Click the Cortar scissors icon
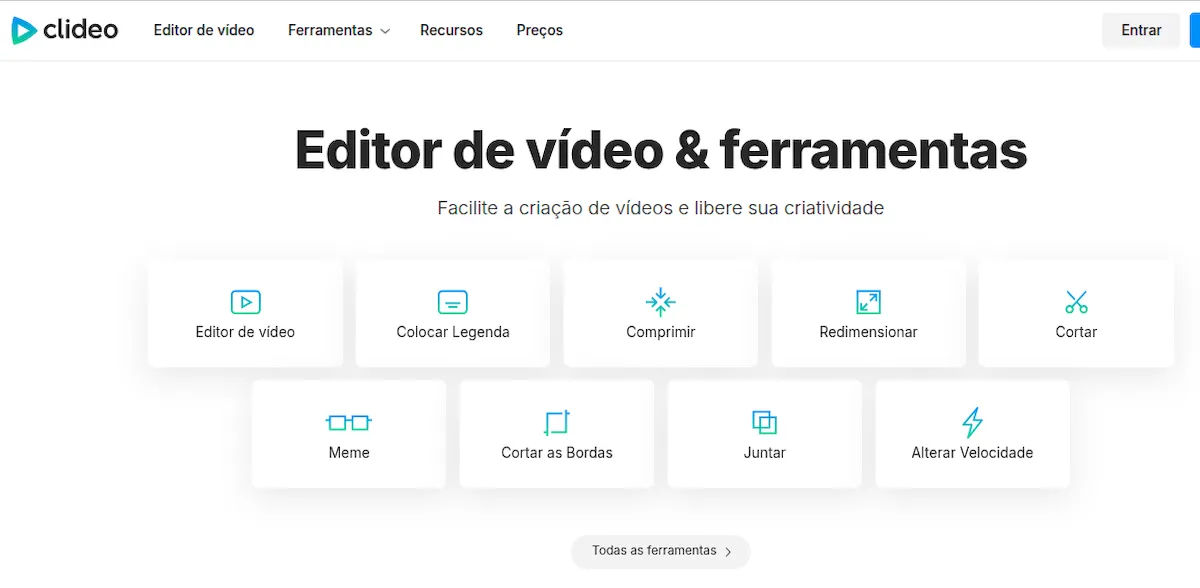 pyautogui.click(x=1076, y=302)
